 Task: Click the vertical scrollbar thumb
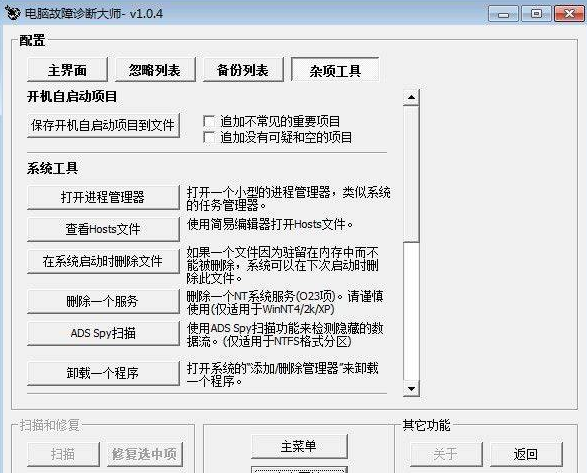tap(411, 174)
